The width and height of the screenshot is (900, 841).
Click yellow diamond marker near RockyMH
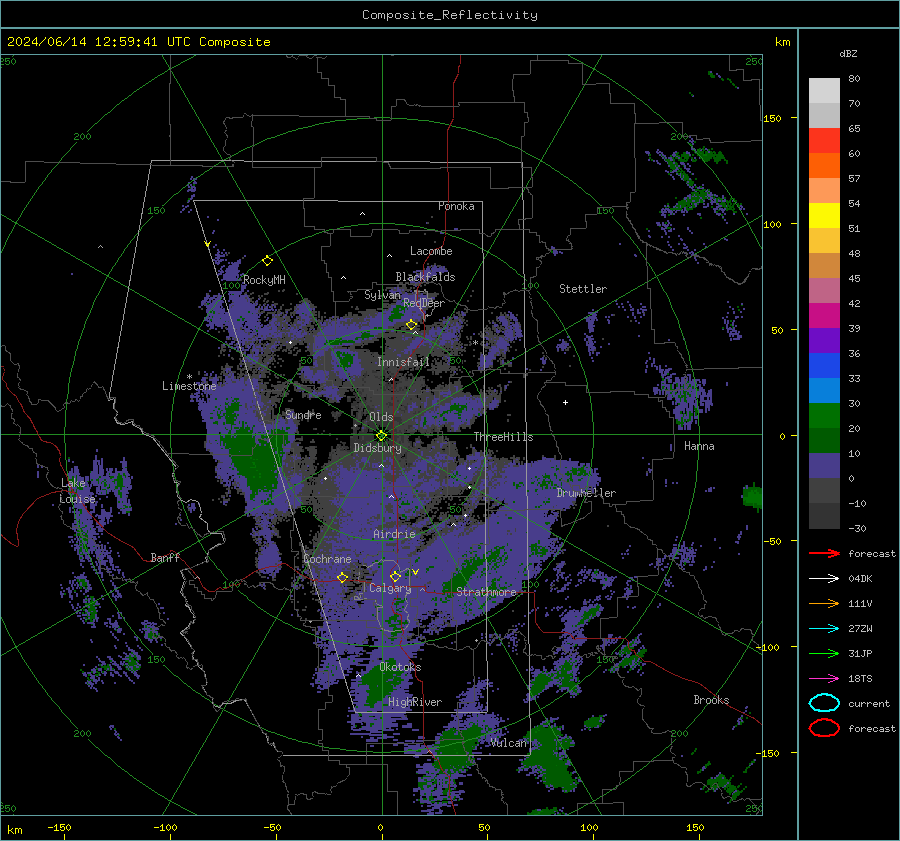point(267,261)
